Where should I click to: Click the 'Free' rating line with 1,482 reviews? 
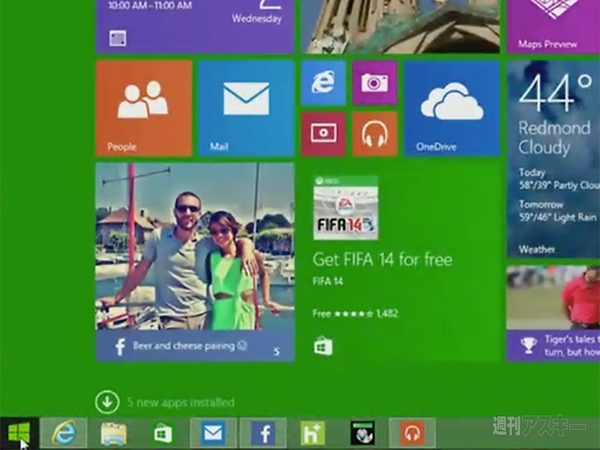pos(355,314)
